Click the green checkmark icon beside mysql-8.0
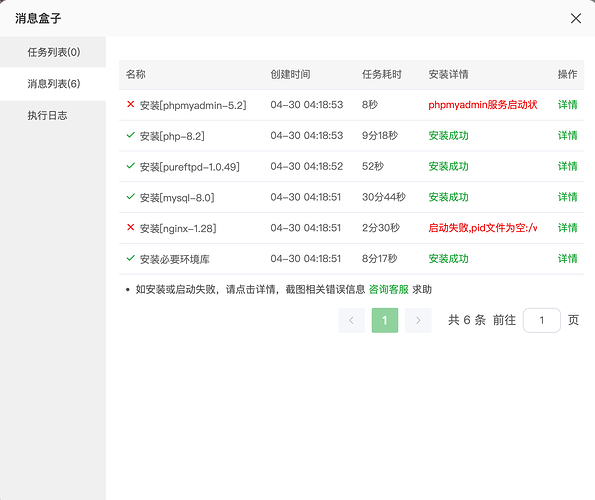Viewport: 595px width, 500px height. (x=131, y=196)
